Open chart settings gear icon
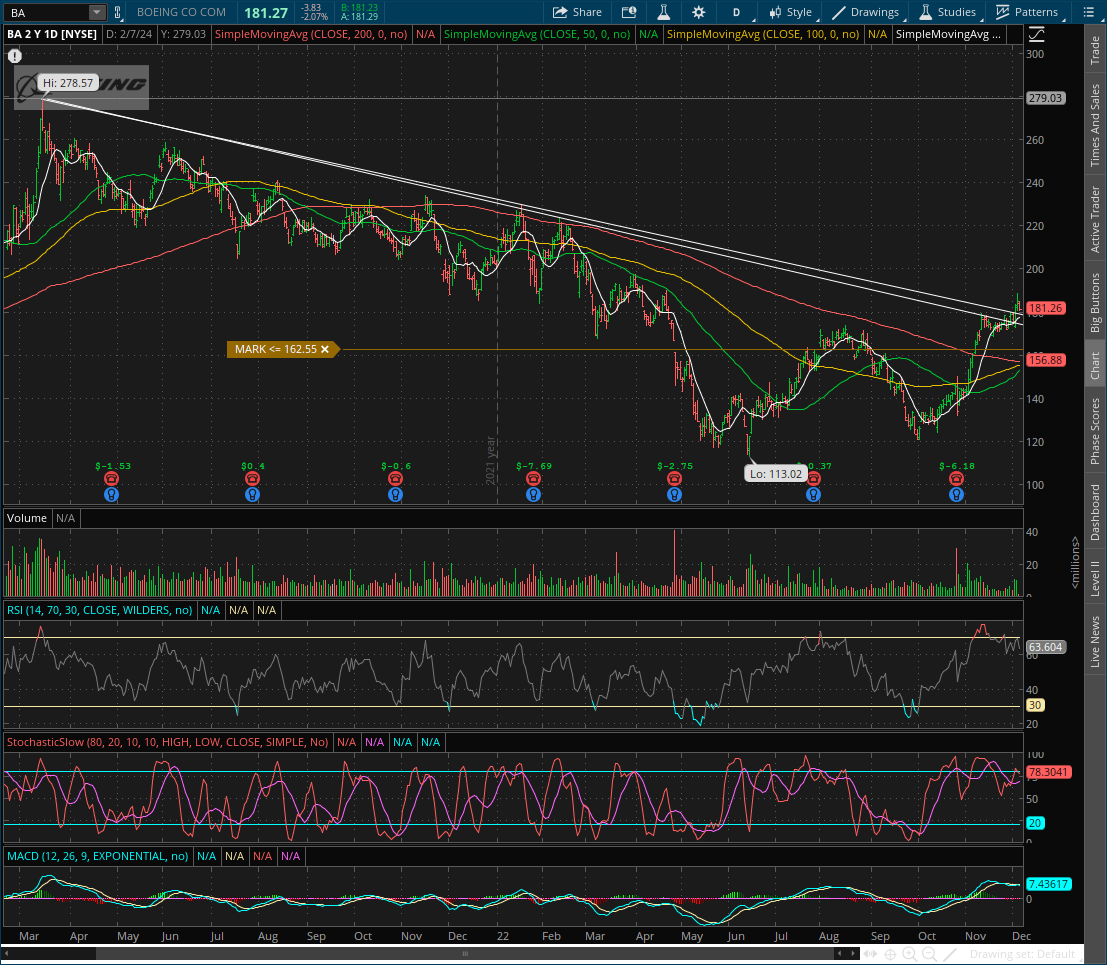This screenshot has height=965, width=1107. click(x=698, y=12)
